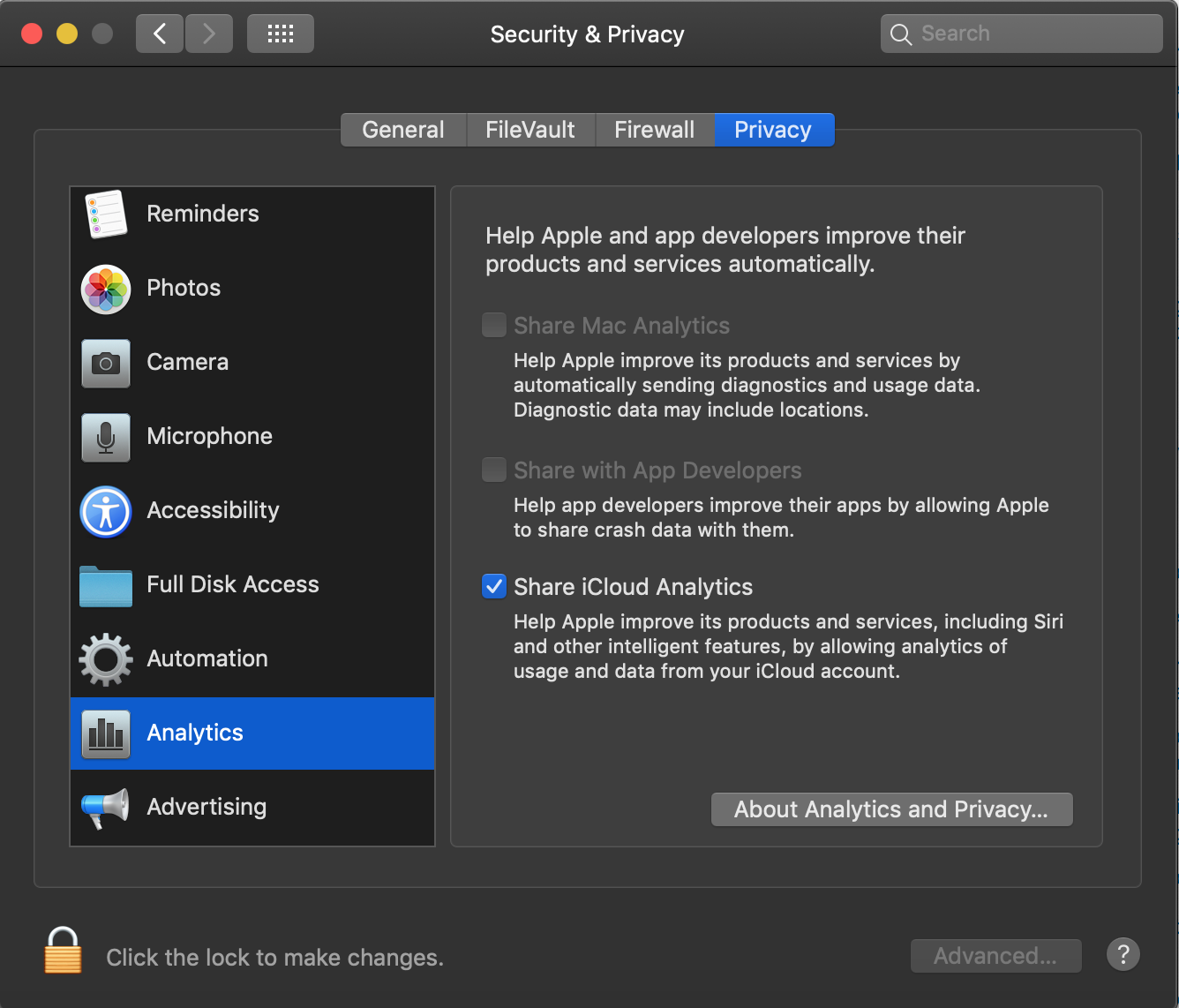Toggle the Share Mac Analytics checkbox
Viewport: 1179px width, 1008px height.
pyautogui.click(x=494, y=325)
